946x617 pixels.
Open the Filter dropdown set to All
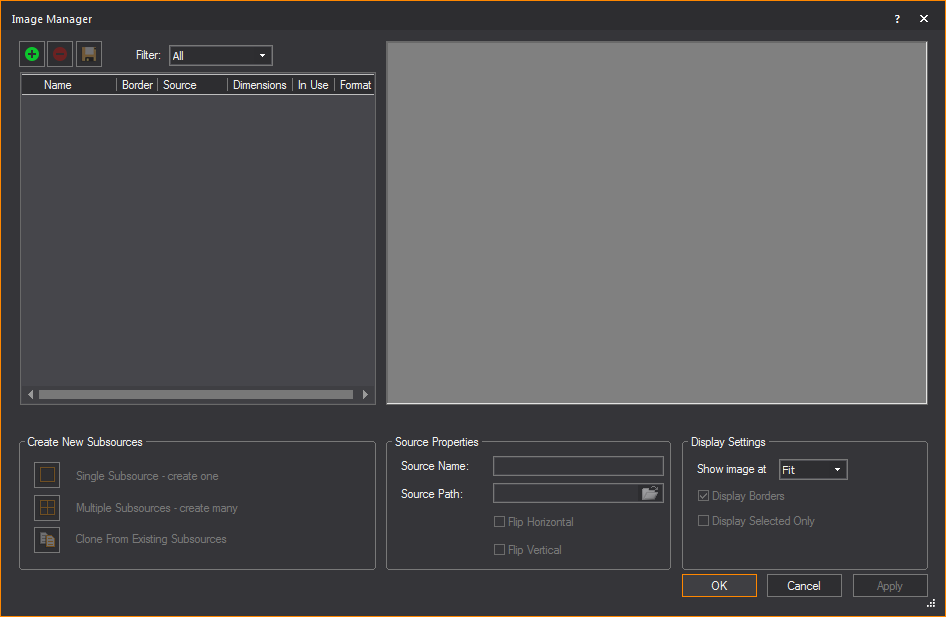pos(220,56)
